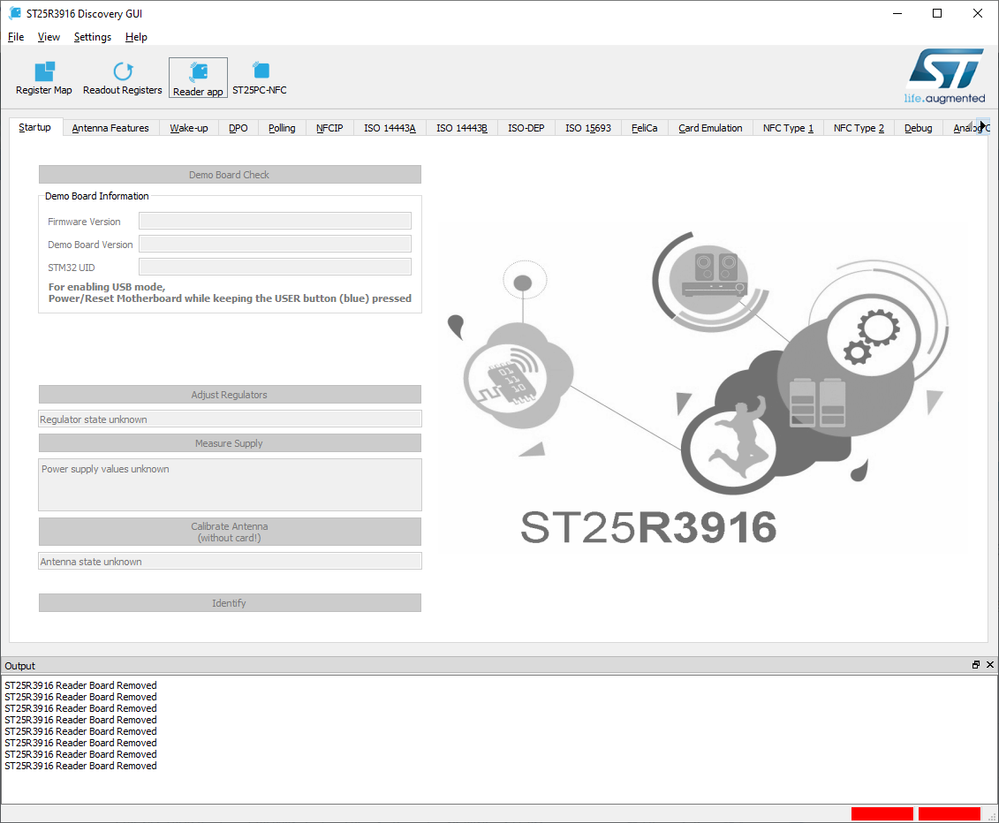Select first Reader Board Removed log line
The width and height of the screenshot is (999, 823).
click(81, 685)
